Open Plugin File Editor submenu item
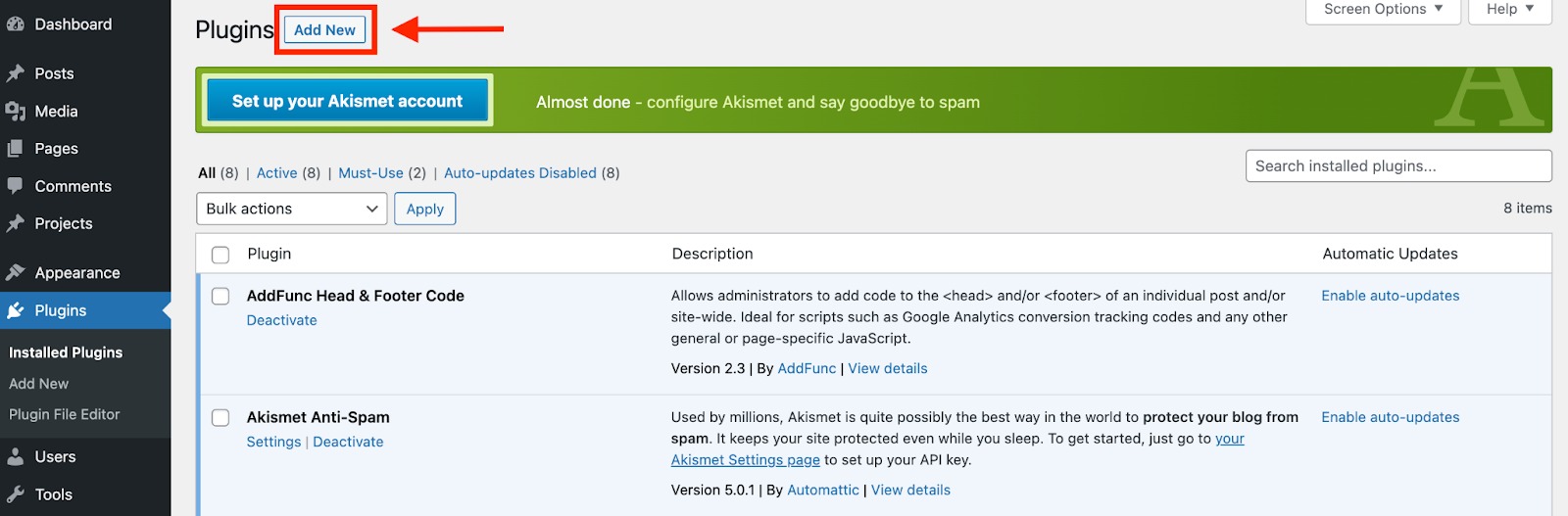This screenshot has width=1568, height=516. [x=65, y=414]
